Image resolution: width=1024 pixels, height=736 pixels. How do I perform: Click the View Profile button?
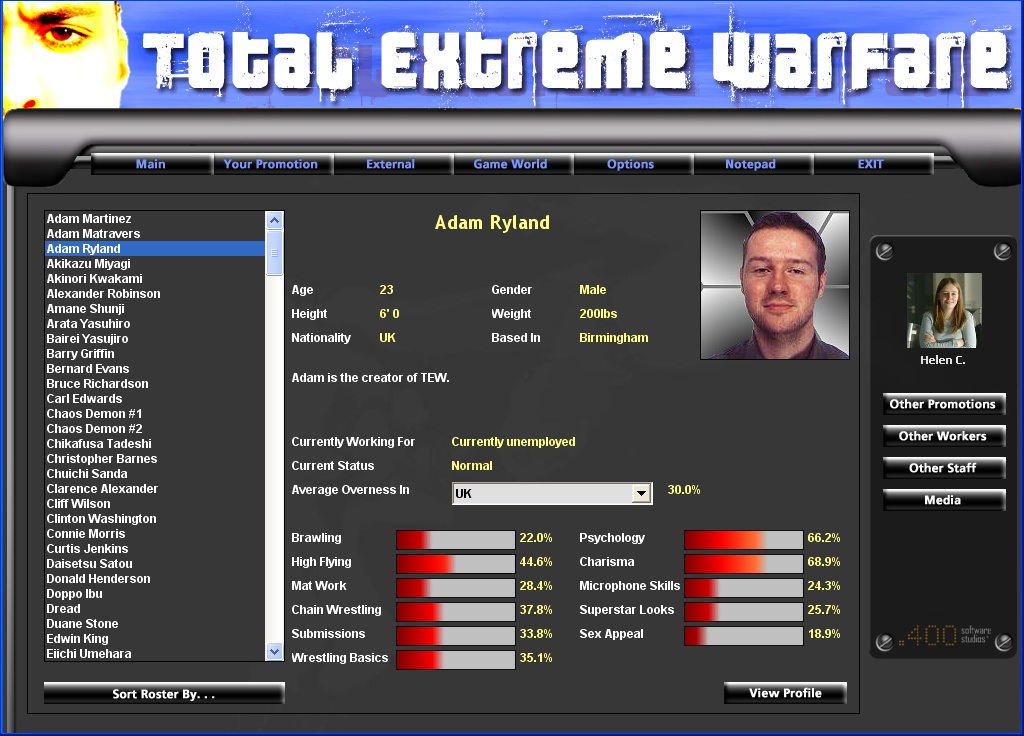tap(785, 693)
